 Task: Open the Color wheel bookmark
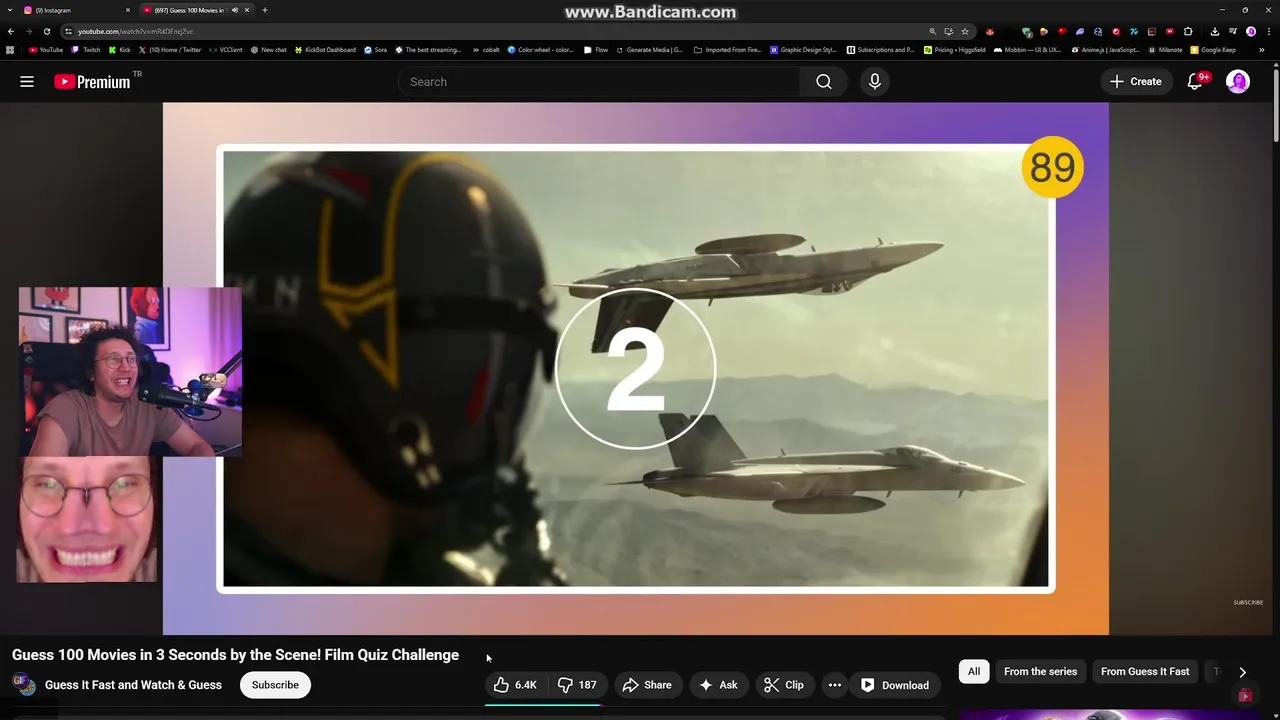click(x=541, y=50)
